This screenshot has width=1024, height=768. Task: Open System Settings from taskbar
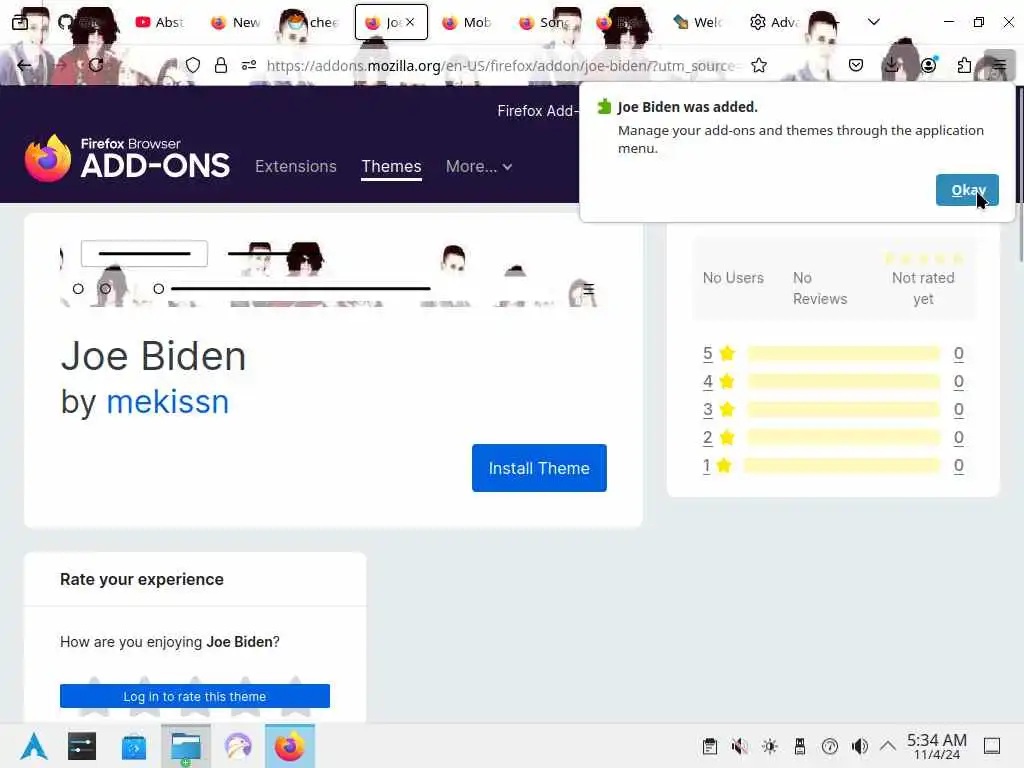[x=82, y=746]
